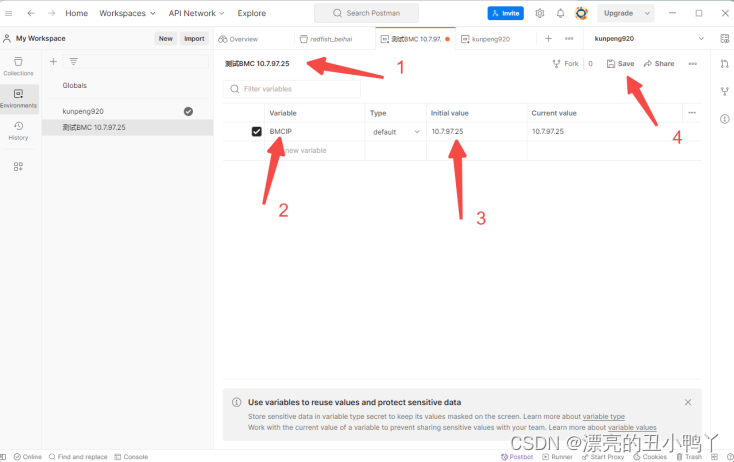734x462 pixels.
Task: Click the BMCIP variable name cell
Action: (315, 132)
